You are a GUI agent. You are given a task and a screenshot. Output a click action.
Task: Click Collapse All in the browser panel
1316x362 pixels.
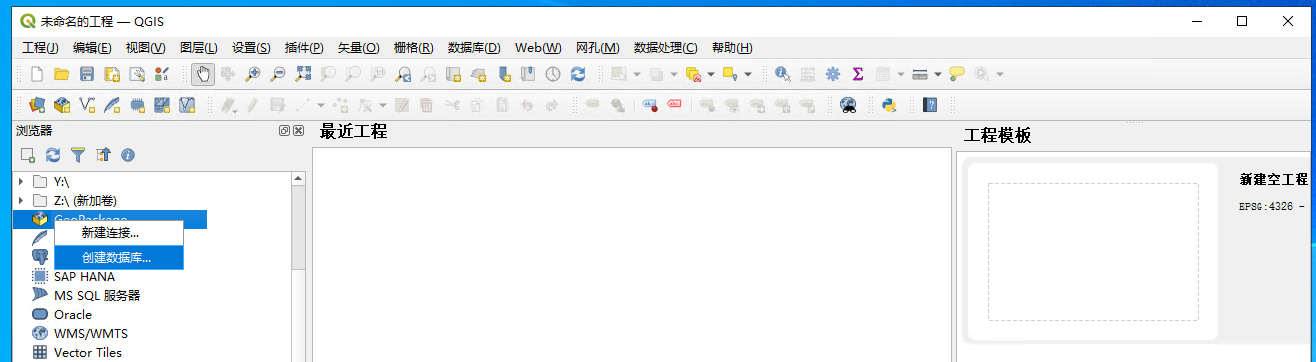[x=103, y=155]
